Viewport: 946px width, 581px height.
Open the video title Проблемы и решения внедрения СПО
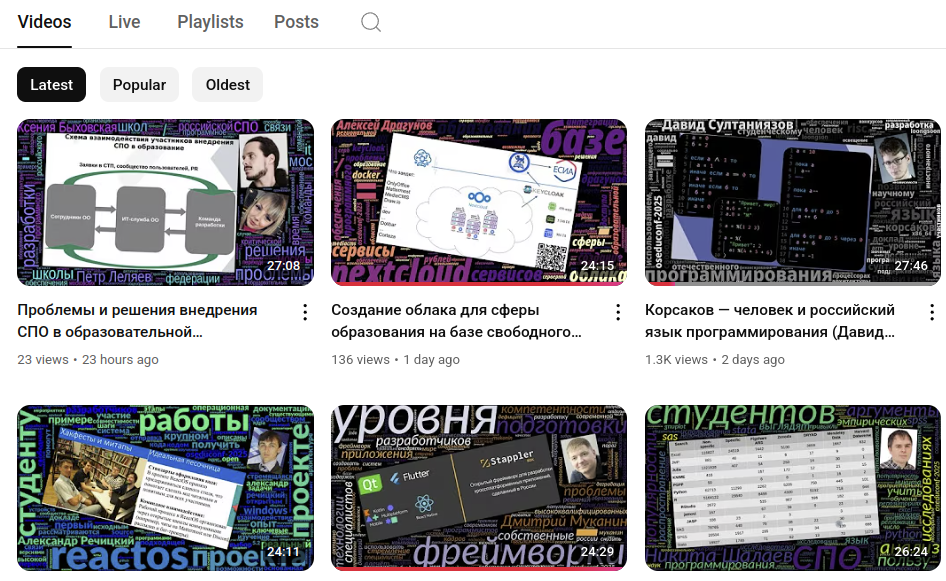click(137, 320)
